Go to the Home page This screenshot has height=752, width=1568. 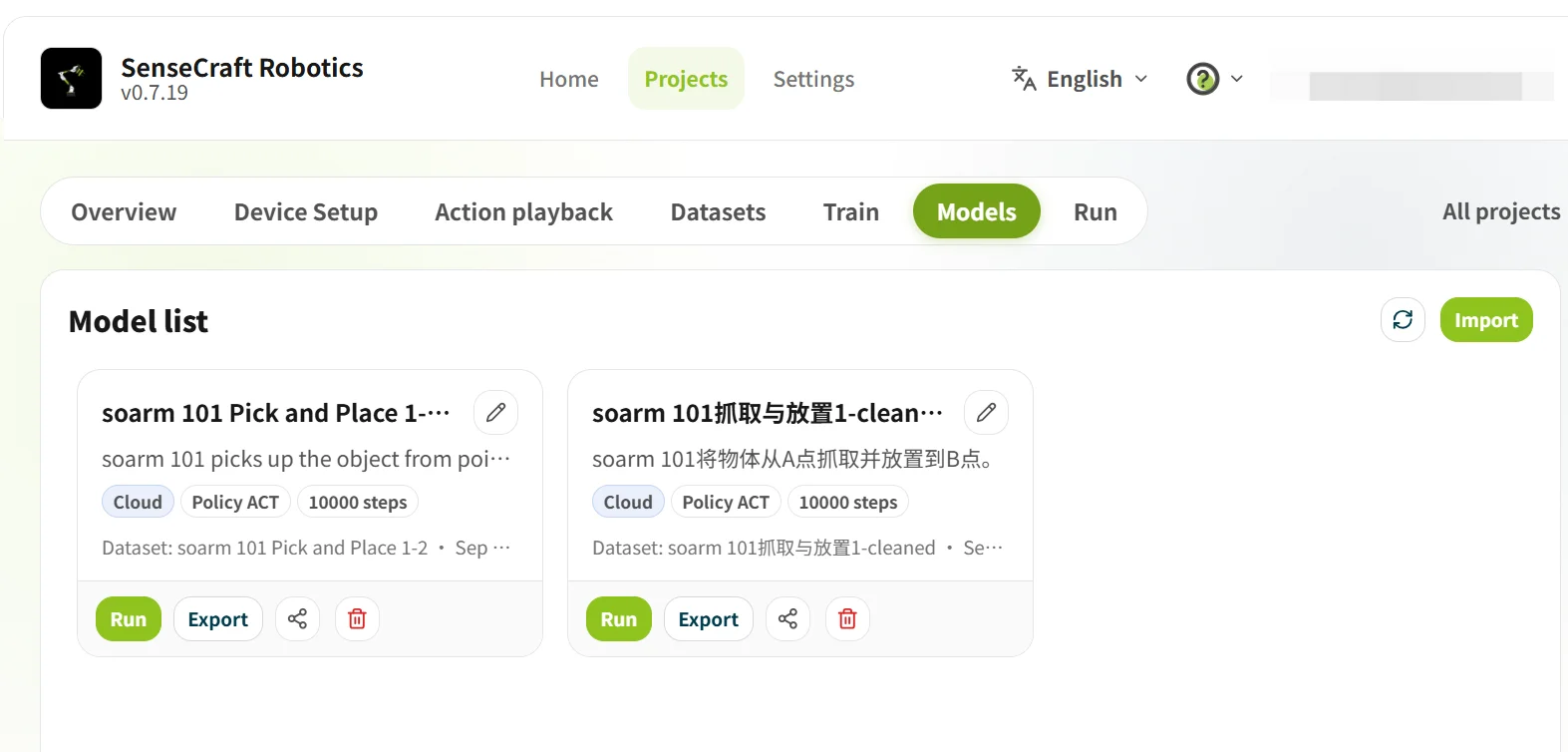(x=569, y=79)
